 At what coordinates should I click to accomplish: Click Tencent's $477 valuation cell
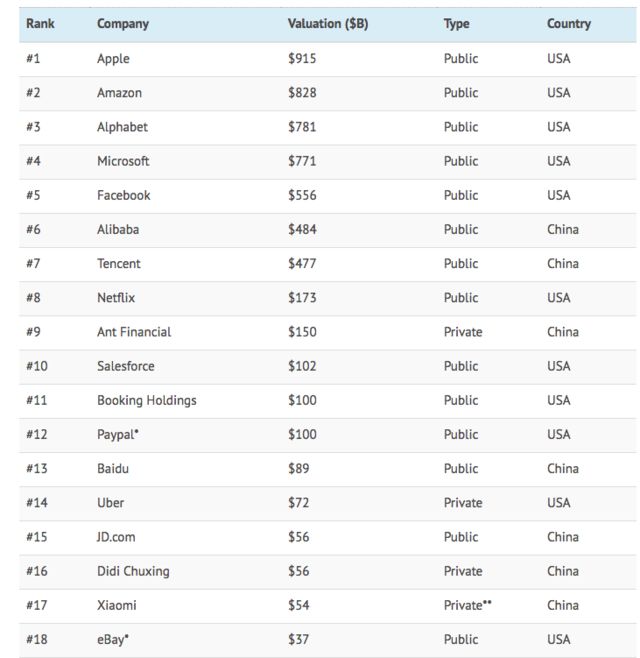click(x=302, y=264)
